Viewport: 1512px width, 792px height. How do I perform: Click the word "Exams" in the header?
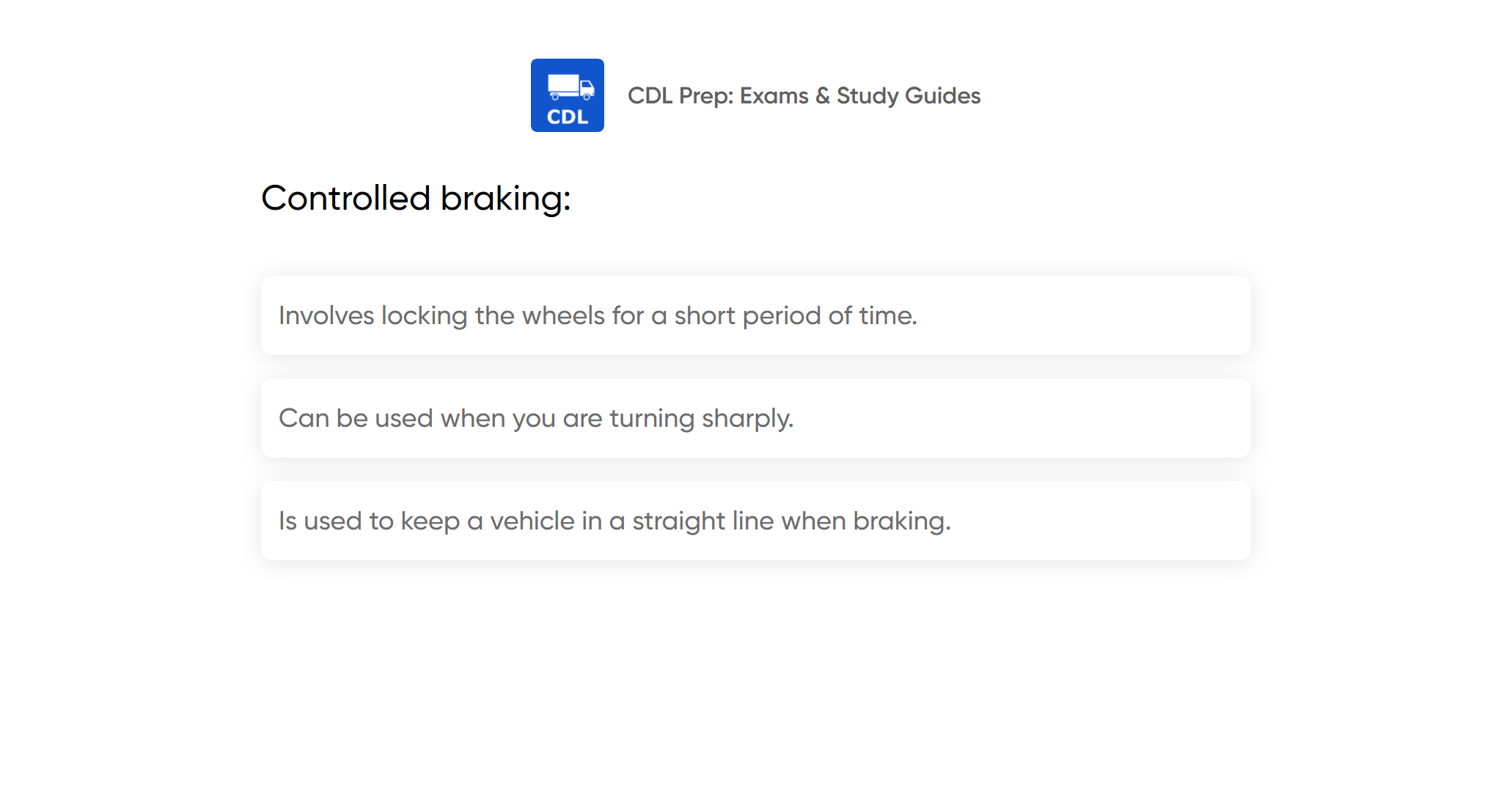(774, 95)
